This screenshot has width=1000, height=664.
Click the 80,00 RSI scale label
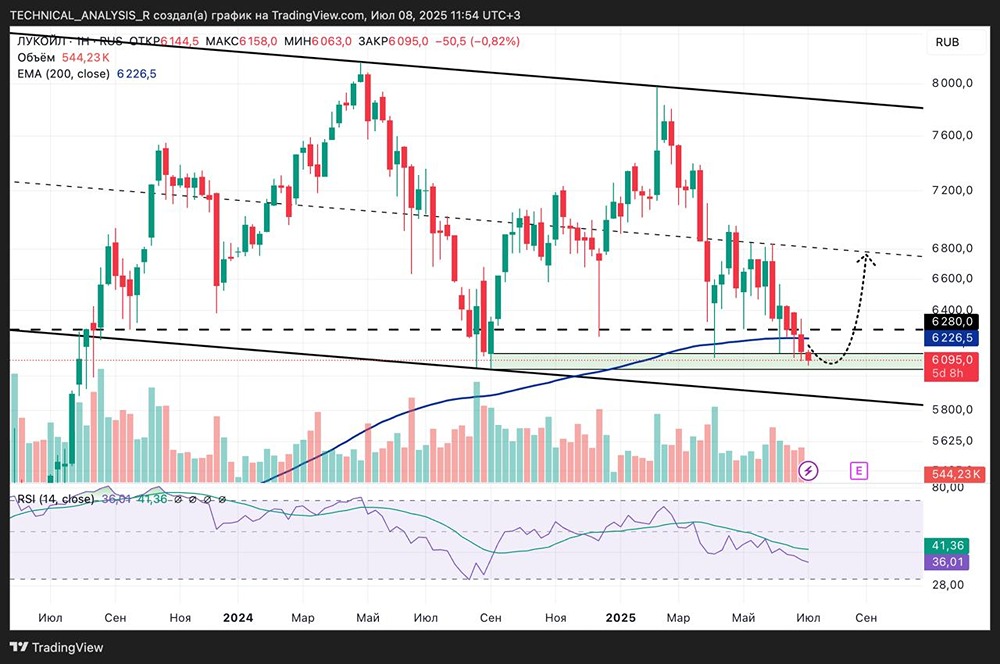click(948, 488)
